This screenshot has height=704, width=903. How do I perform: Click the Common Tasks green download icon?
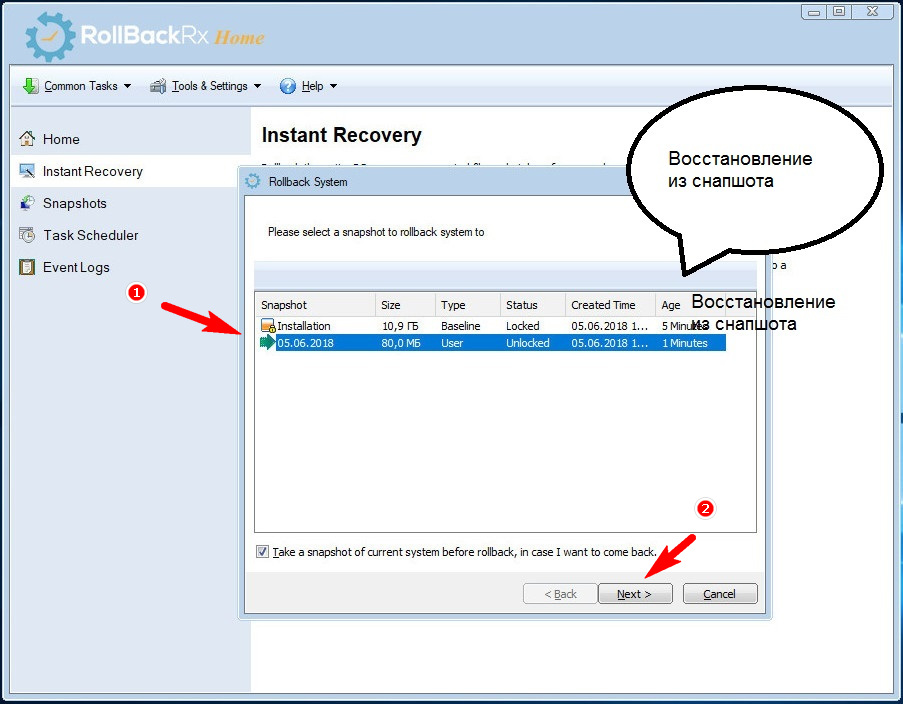(x=31, y=86)
